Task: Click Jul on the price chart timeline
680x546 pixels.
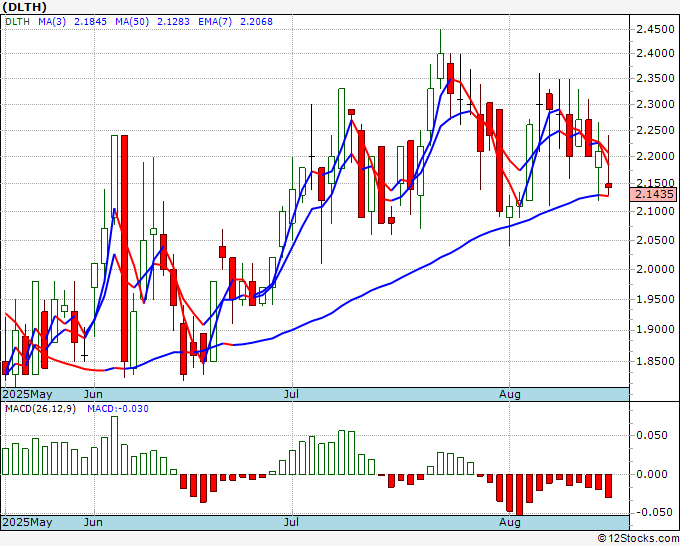Action: tap(291, 394)
